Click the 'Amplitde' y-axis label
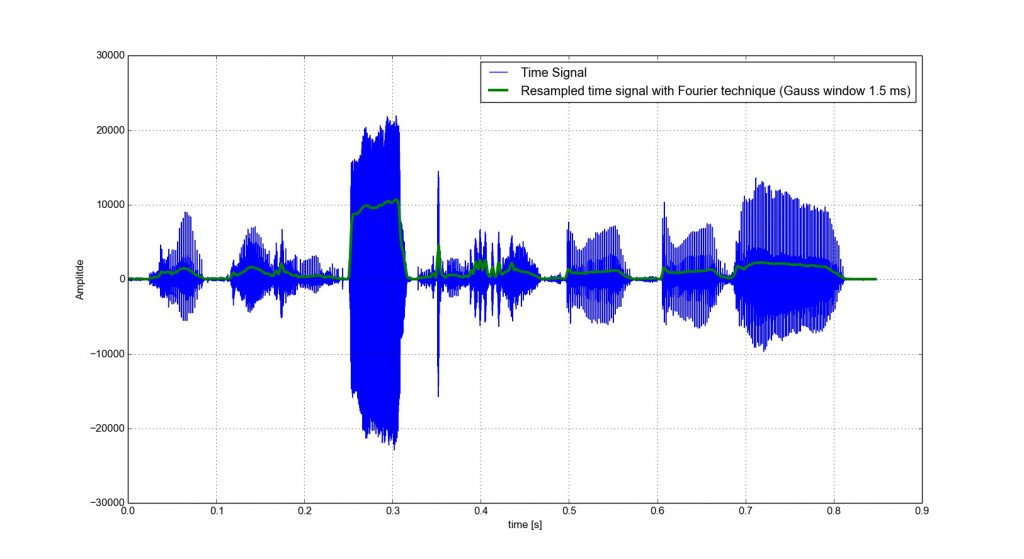 [82, 280]
